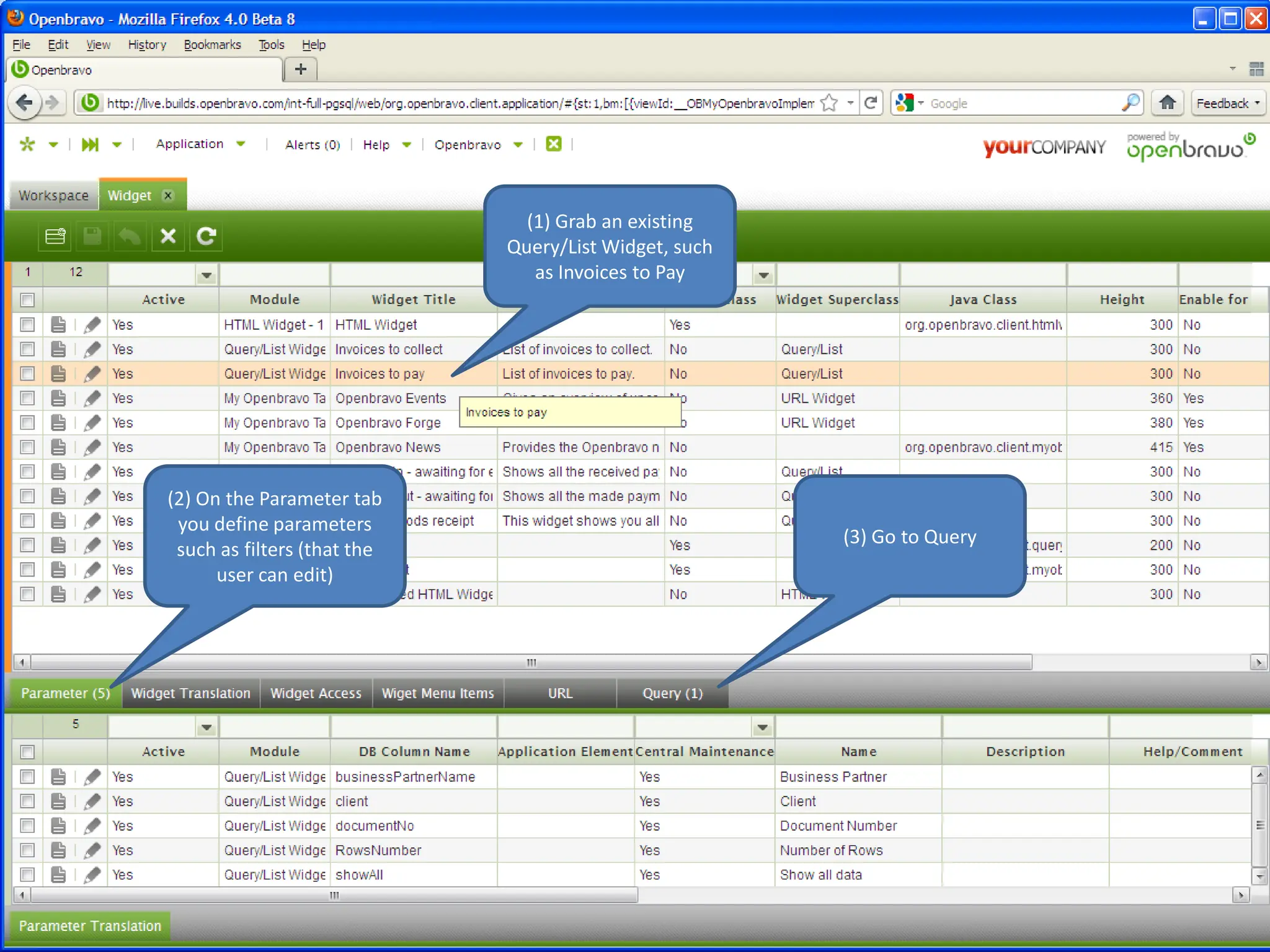The image size is (1270, 952).
Task: Check the HTML Widget row checkbox
Action: [x=27, y=325]
